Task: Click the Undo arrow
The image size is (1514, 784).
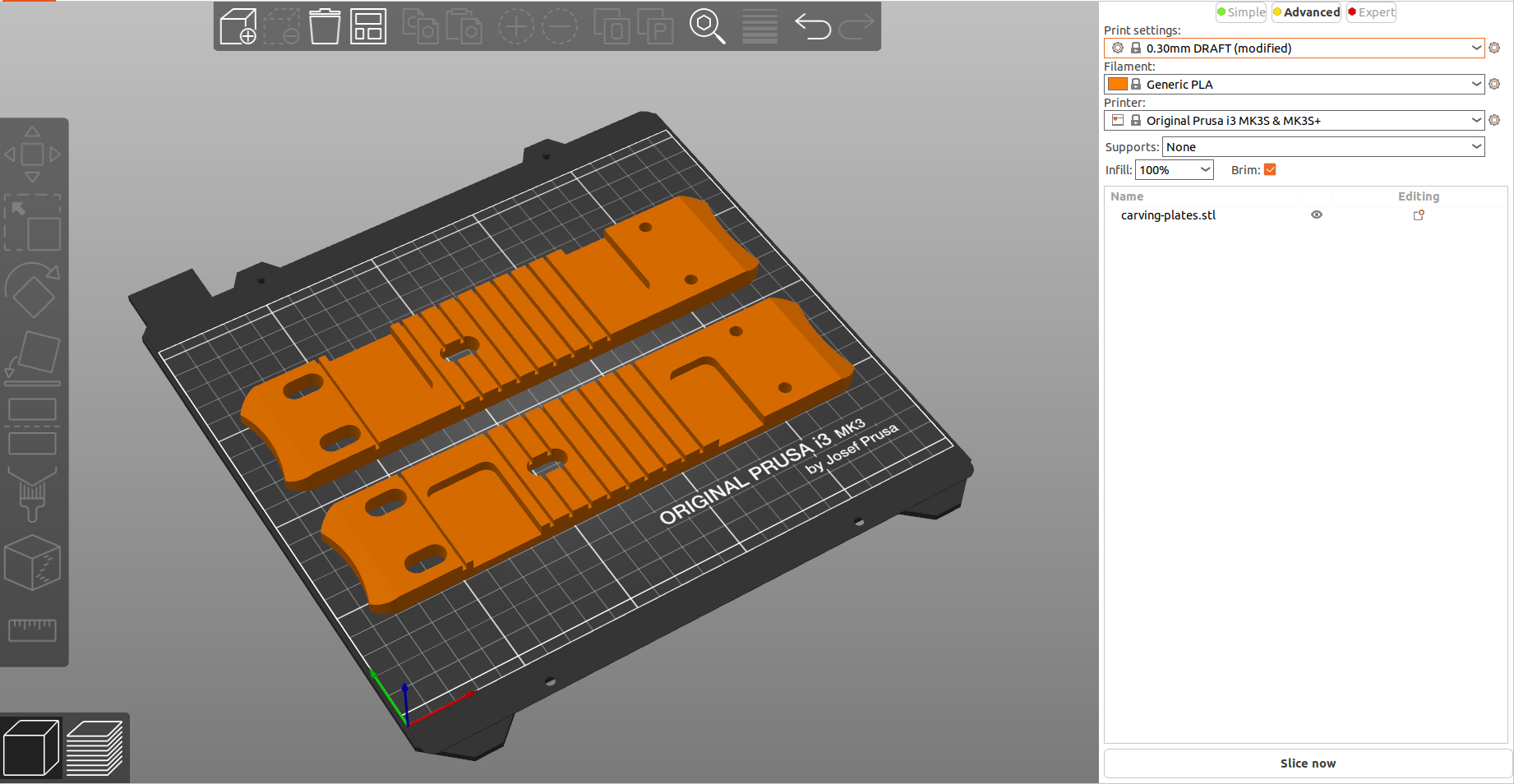Action: pyautogui.click(x=813, y=26)
